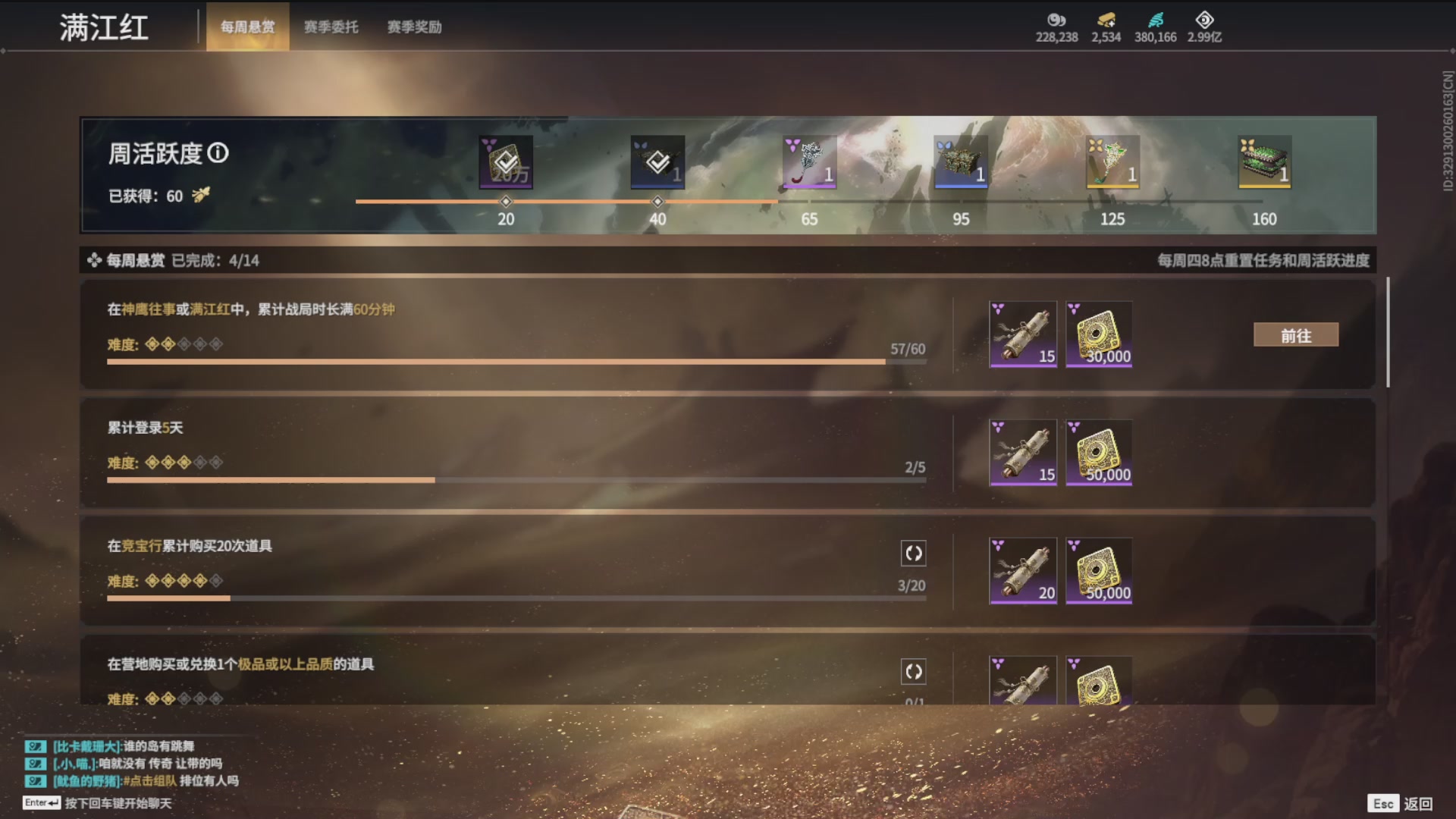
Task: Select the weapon reward at activity 65
Action: 809,162
